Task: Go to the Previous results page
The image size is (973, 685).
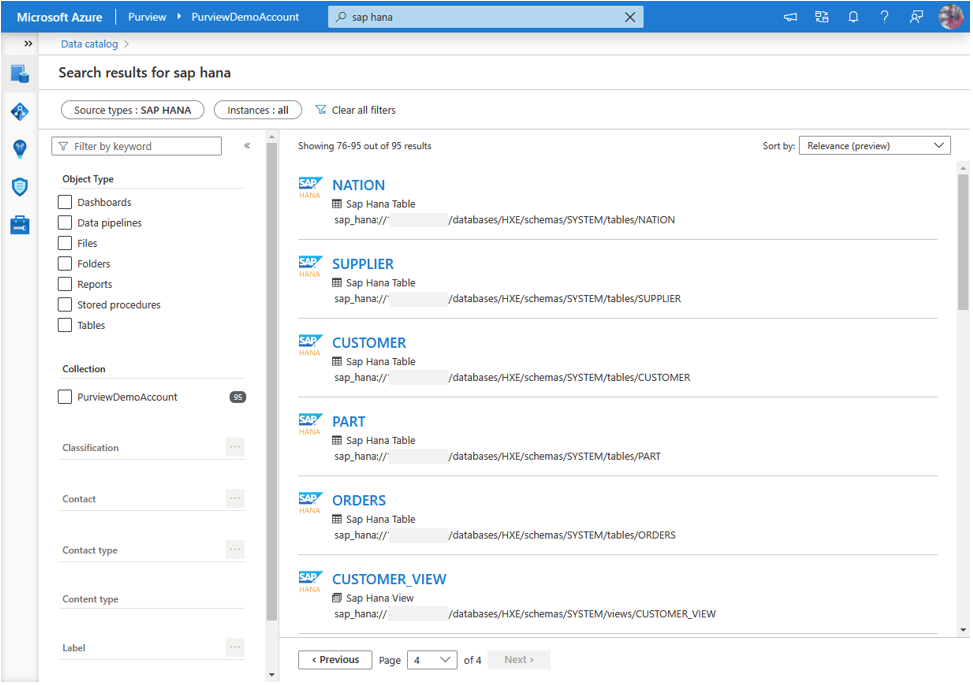Action: click(x=335, y=660)
